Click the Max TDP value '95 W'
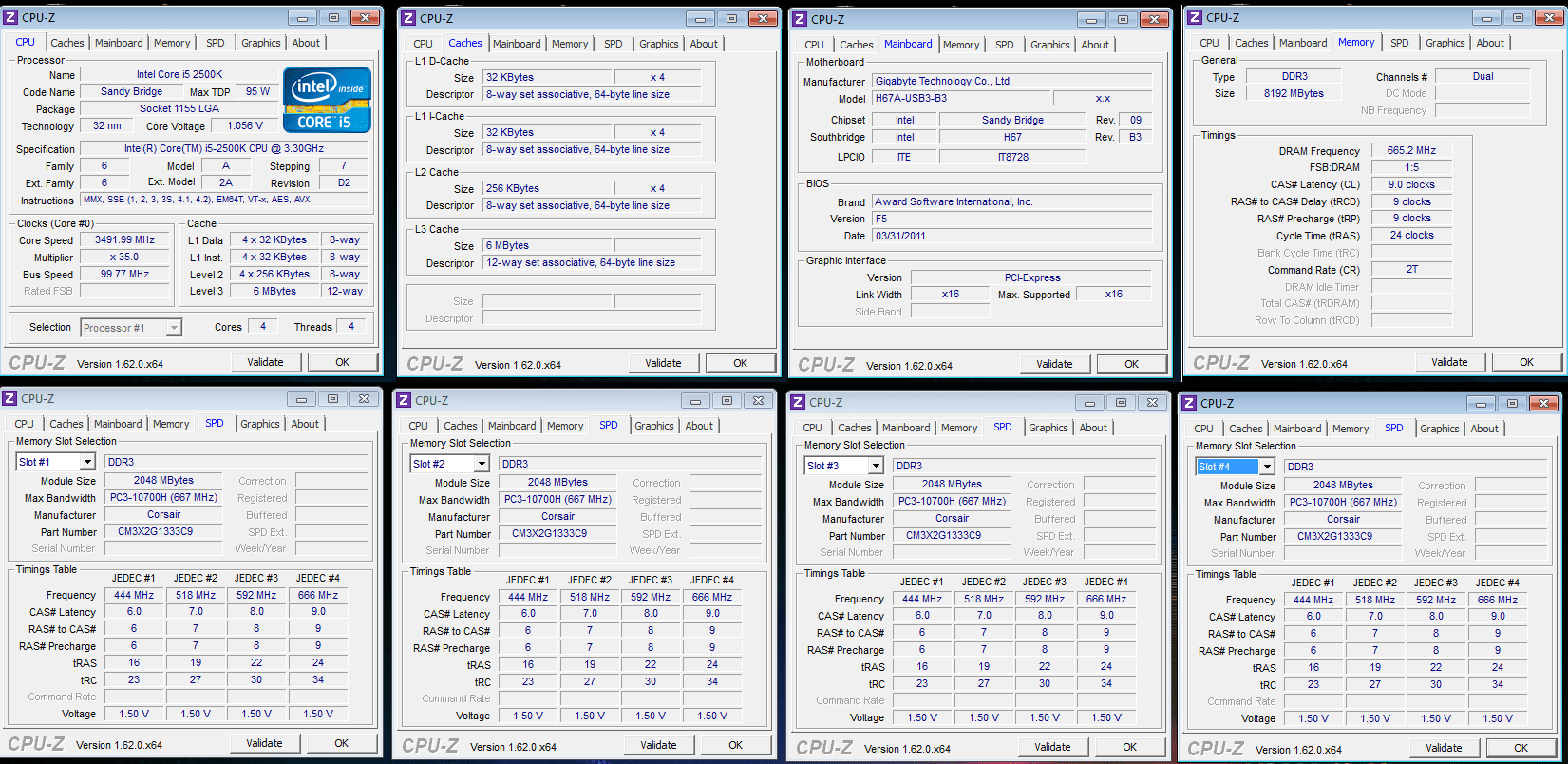Screen dimensions: 1568x764 (x=257, y=91)
